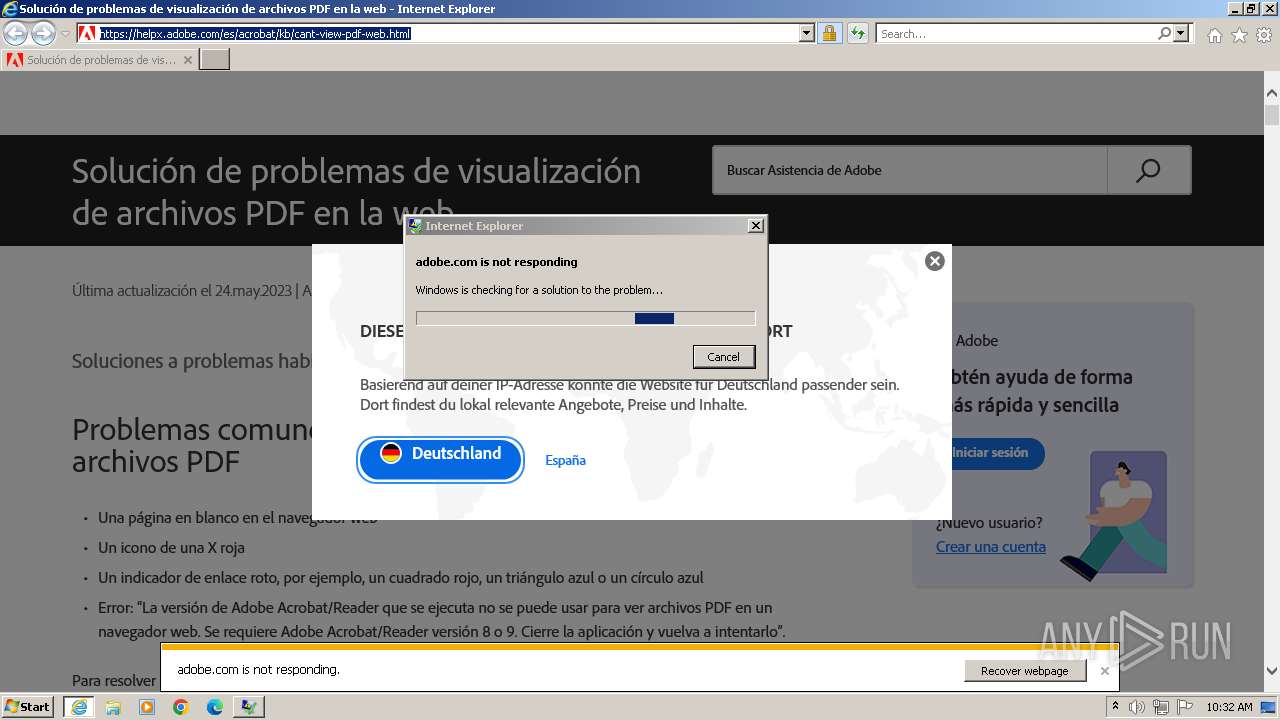The width and height of the screenshot is (1280, 720).
Task: Open Internet Explorer from the taskbar
Action: tap(79, 707)
